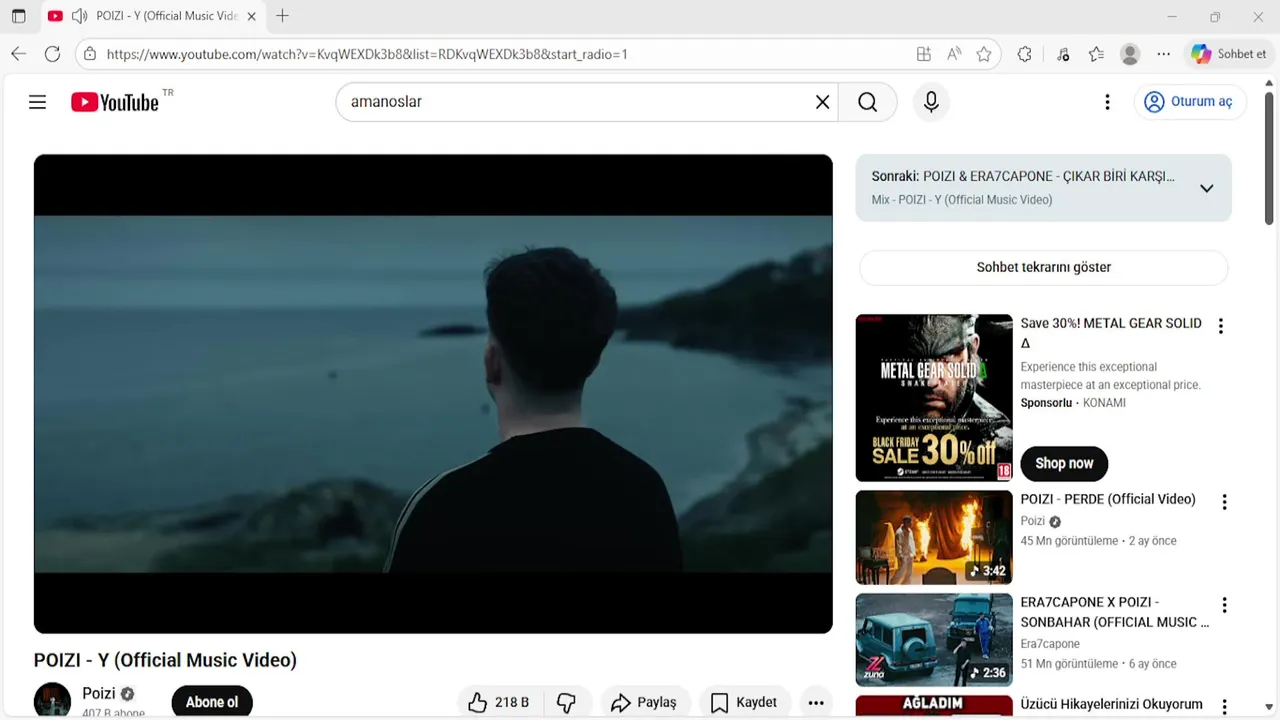Open the favorites list icon
Screen dimensions: 1280x720
tap(1096, 54)
